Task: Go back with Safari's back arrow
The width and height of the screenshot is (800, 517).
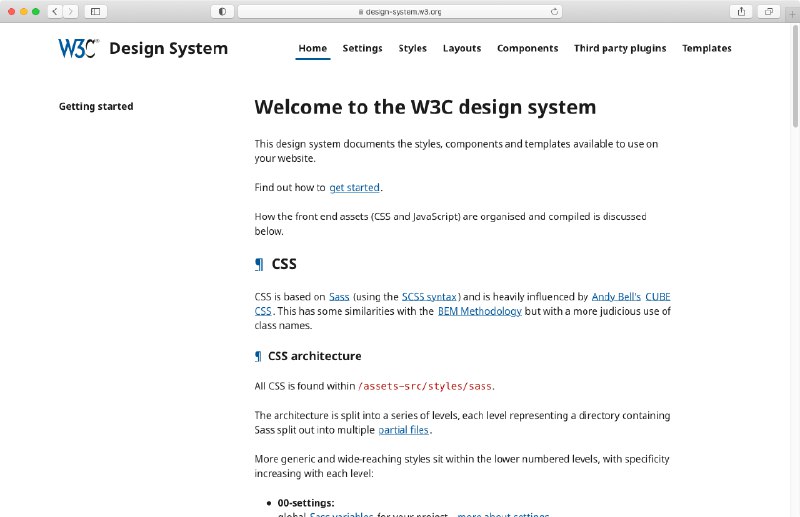Action: [55, 11]
